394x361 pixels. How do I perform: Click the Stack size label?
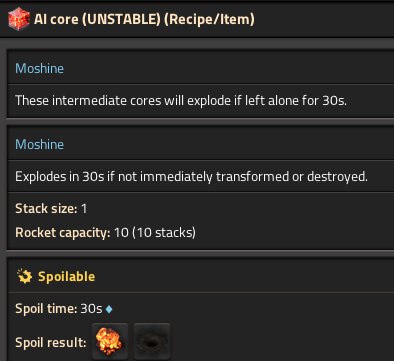[46, 209]
